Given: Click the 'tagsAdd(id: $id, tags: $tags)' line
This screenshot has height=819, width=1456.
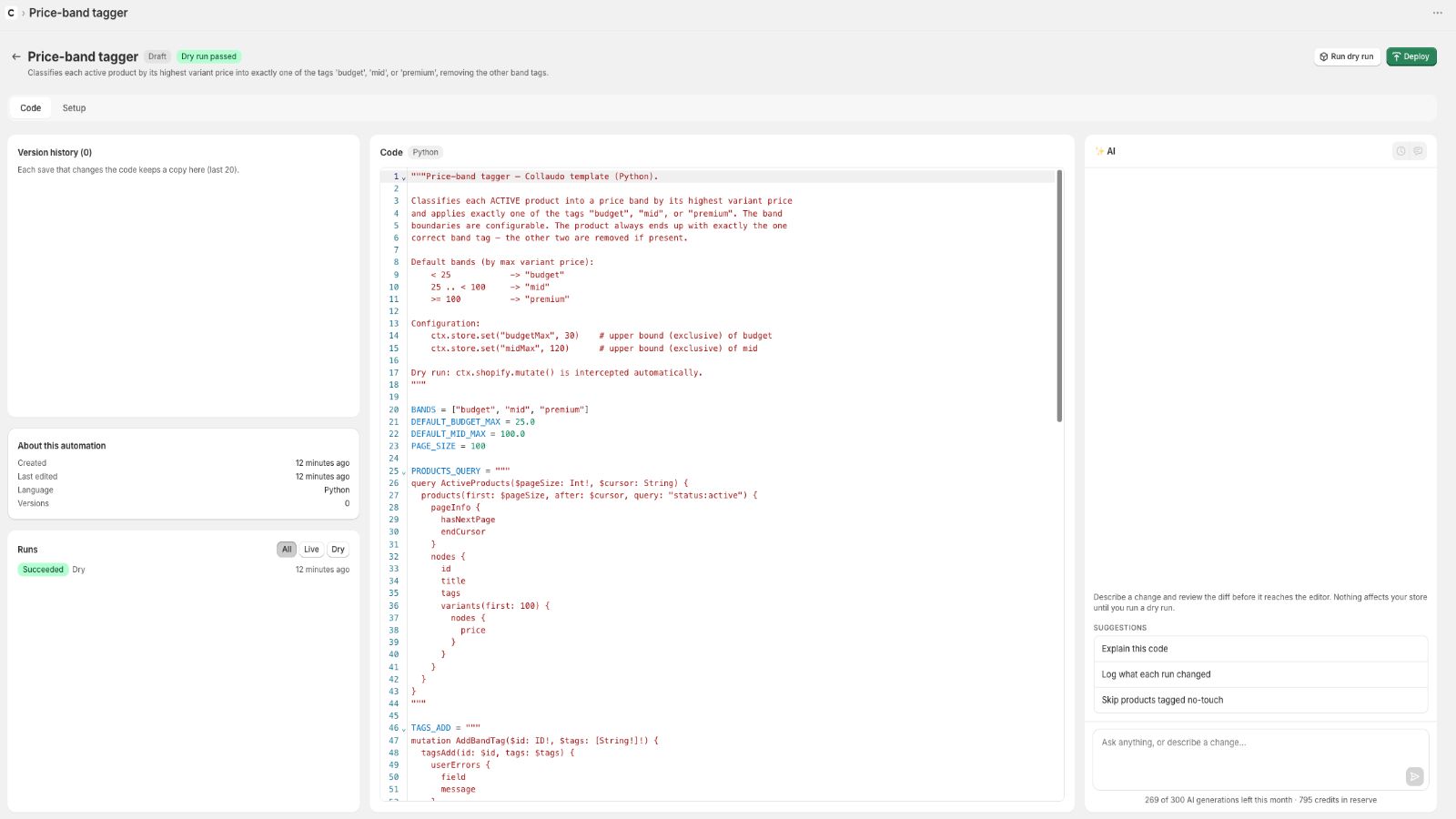Looking at the screenshot, I should pos(498,753).
